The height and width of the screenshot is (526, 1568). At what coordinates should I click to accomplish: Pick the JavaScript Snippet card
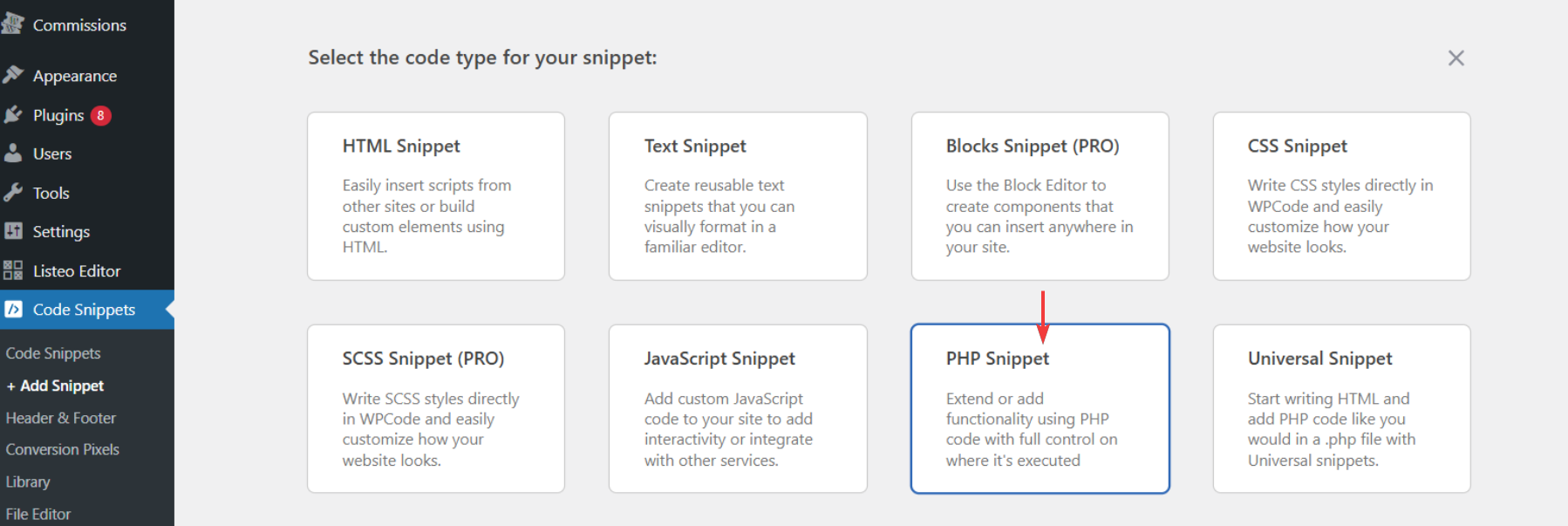pos(738,408)
